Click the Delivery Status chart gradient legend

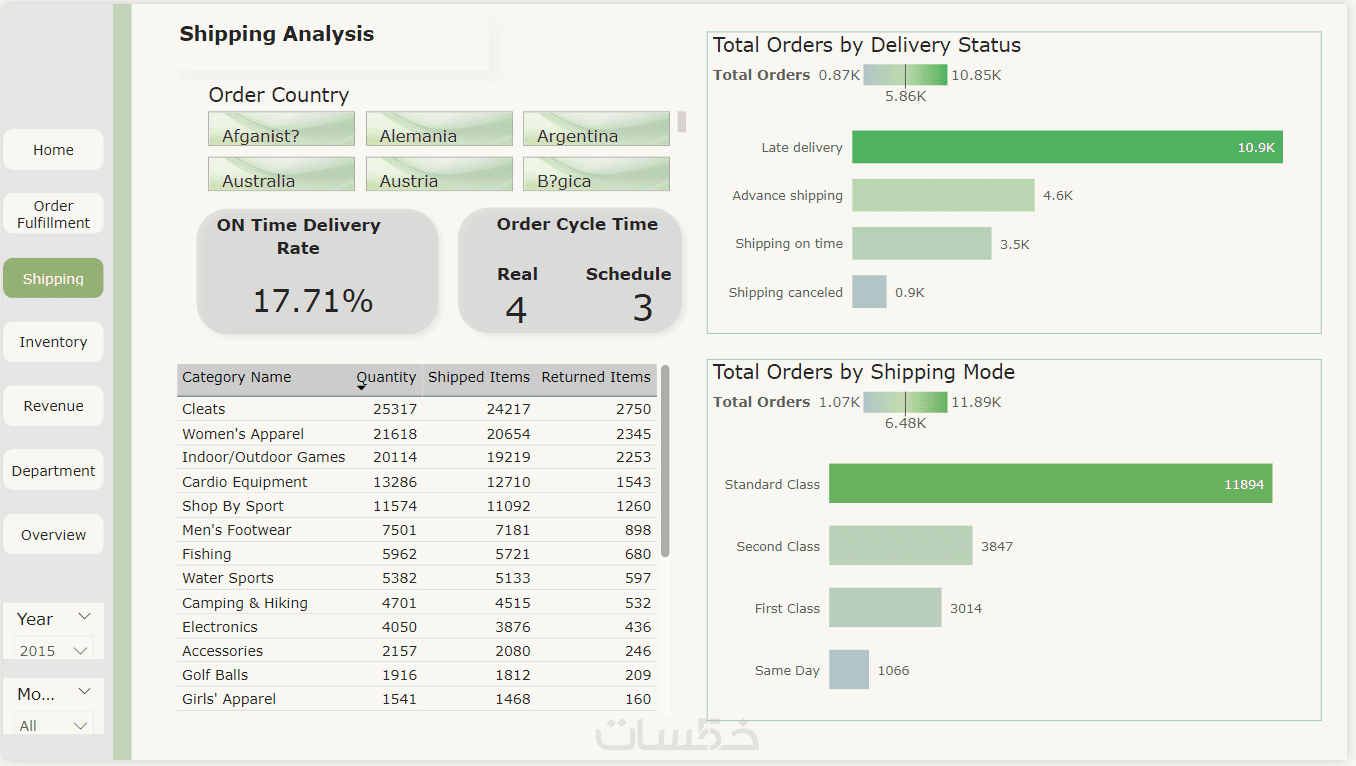905,75
